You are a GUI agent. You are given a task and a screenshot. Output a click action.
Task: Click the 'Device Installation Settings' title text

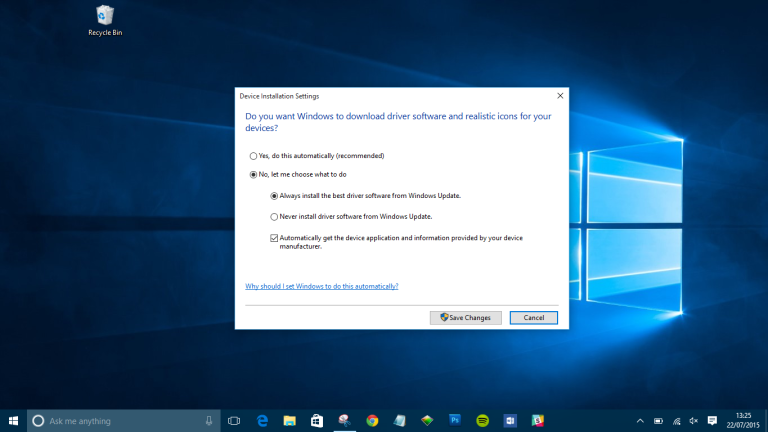pos(279,96)
